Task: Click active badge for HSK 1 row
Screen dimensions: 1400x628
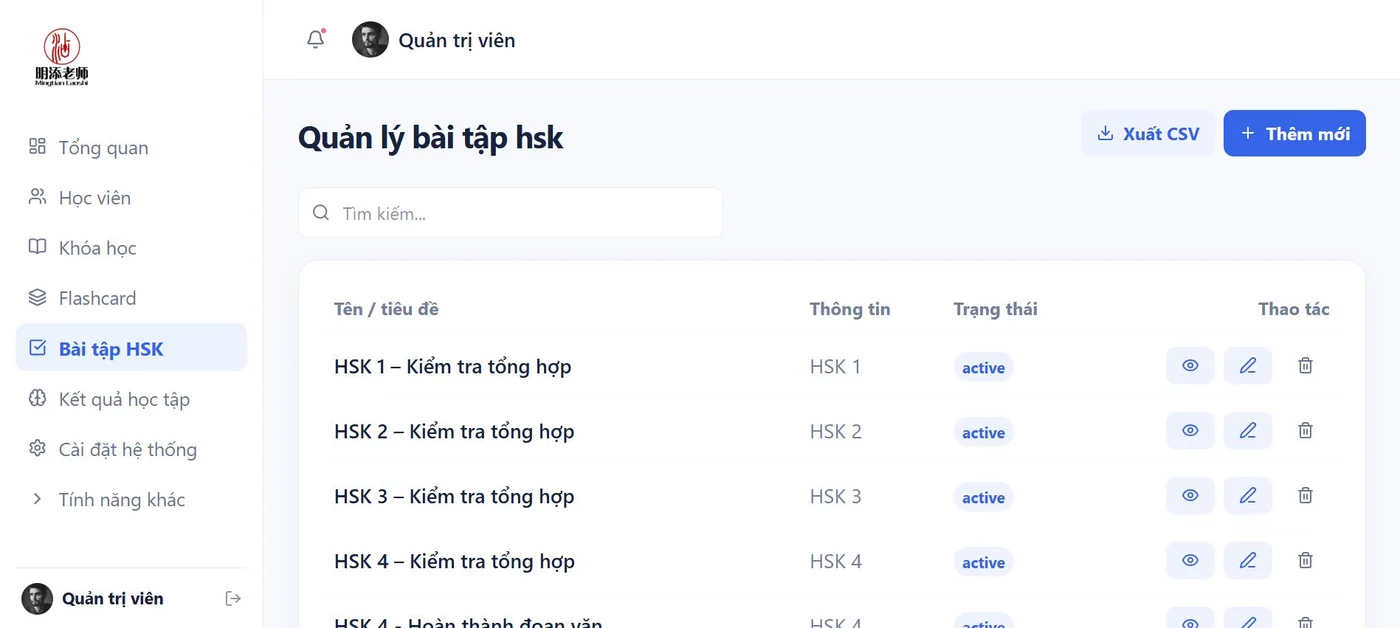Action: coord(983,368)
